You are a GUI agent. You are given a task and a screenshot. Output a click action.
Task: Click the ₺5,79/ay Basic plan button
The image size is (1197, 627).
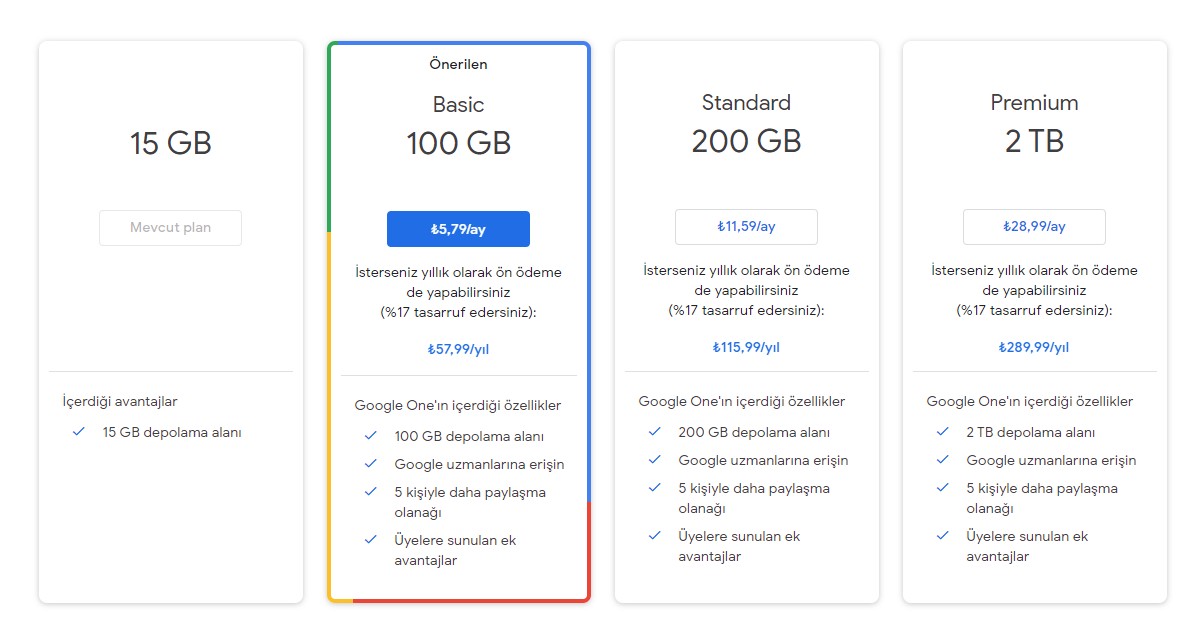coord(458,229)
